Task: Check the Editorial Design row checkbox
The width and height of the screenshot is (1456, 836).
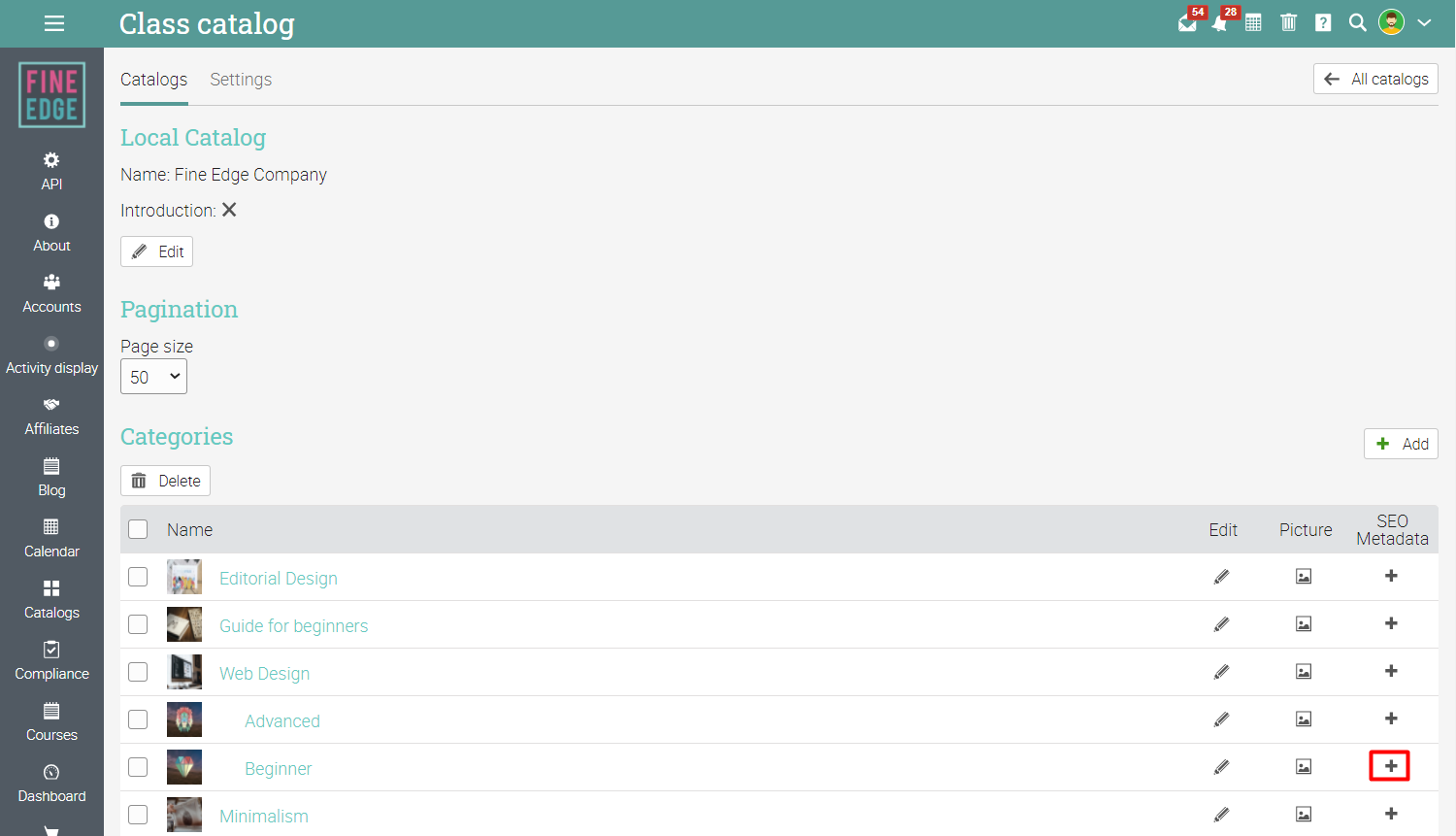Action: pos(138,577)
